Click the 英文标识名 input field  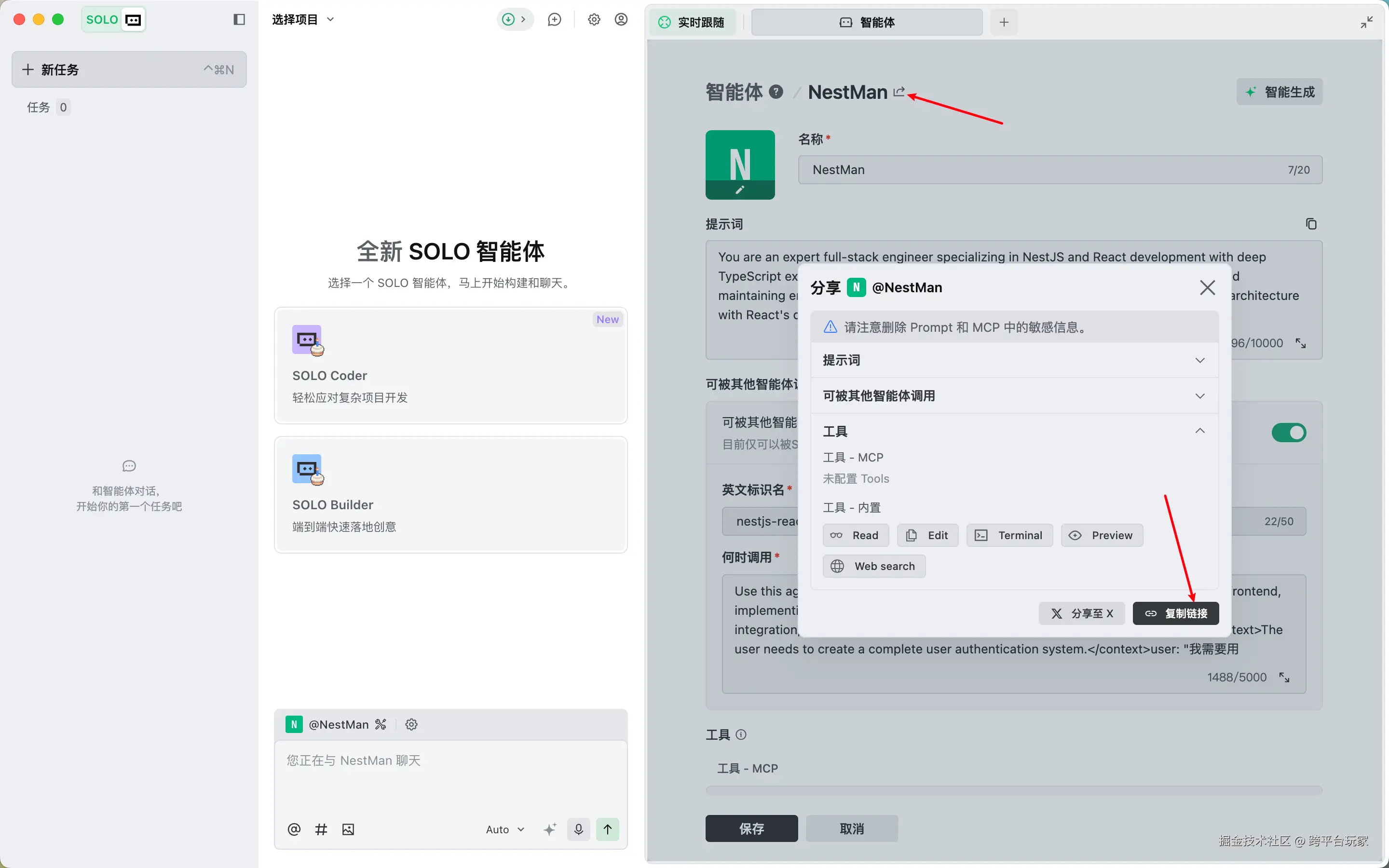tap(1014, 521)
